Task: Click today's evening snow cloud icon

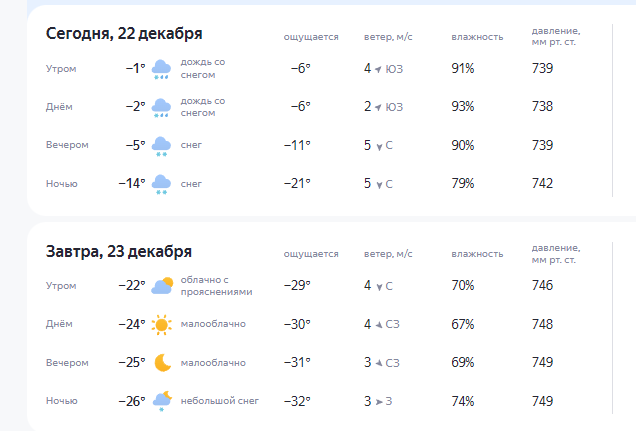Action: [161, 146]
